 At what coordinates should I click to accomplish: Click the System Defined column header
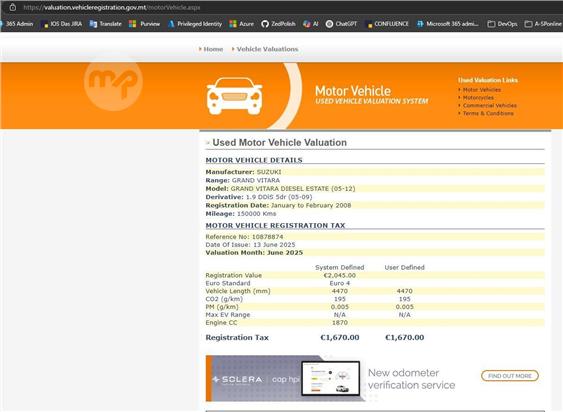[x=339, y=268]
